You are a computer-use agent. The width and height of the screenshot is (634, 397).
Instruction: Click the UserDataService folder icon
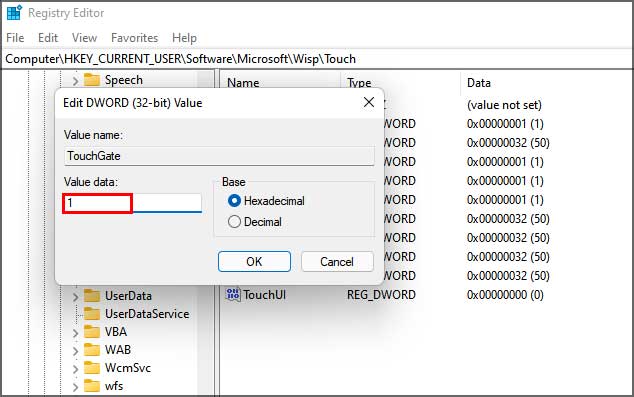pyautogui.click(x=92, y=313)
